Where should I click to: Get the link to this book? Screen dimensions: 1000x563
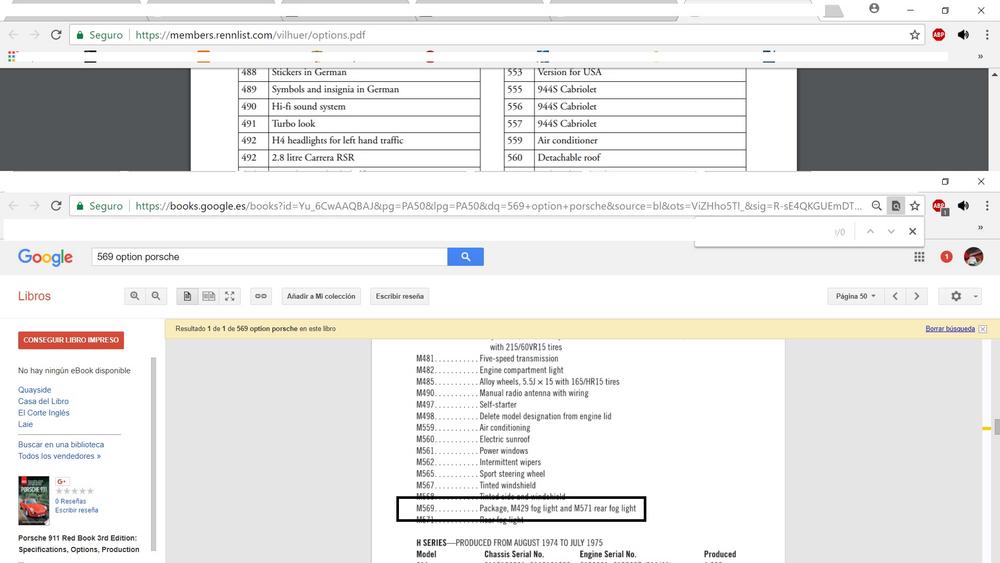pyautogui.click(x=261, y=296)
